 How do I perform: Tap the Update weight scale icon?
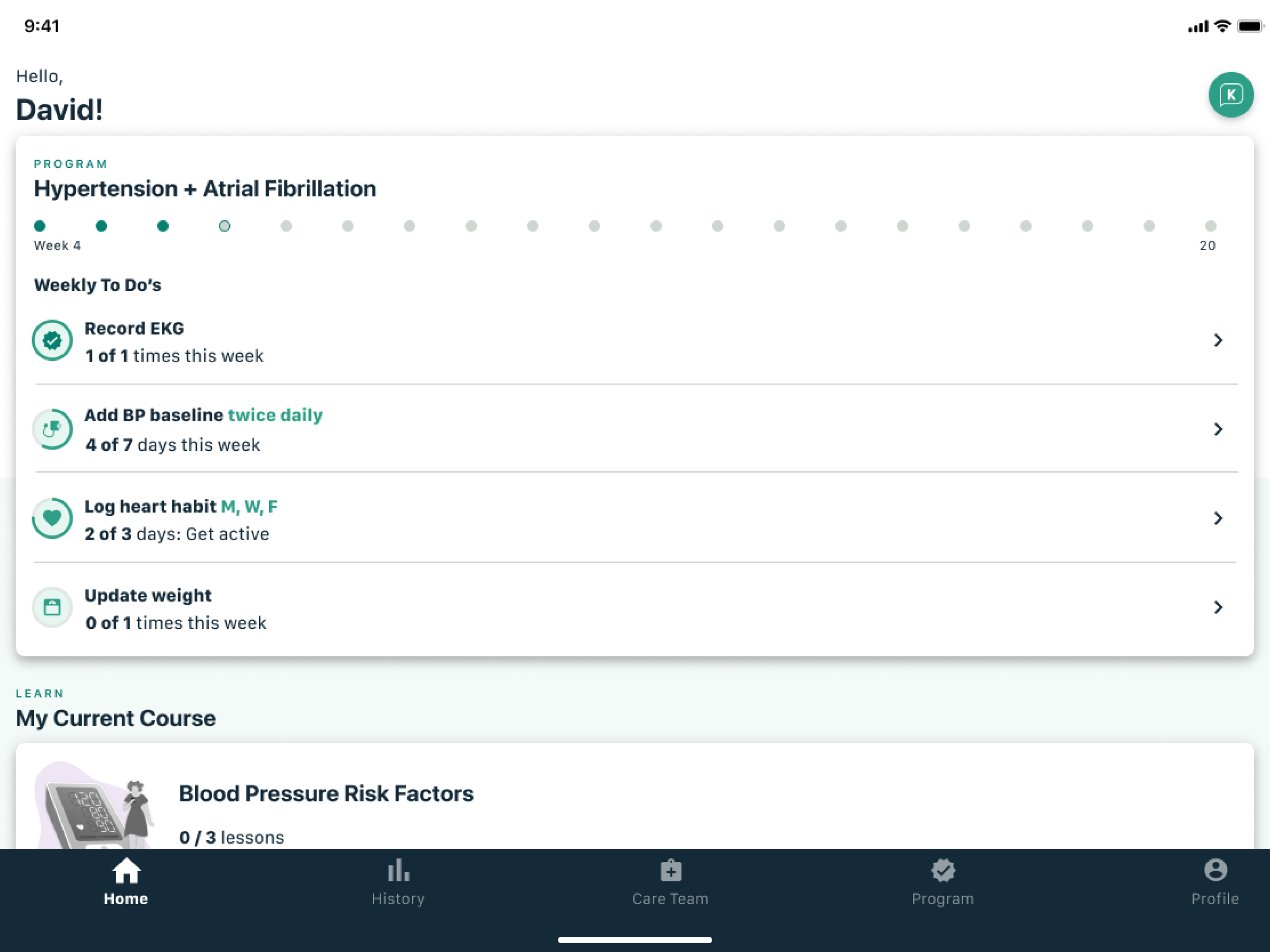click(x=52, y=607)
